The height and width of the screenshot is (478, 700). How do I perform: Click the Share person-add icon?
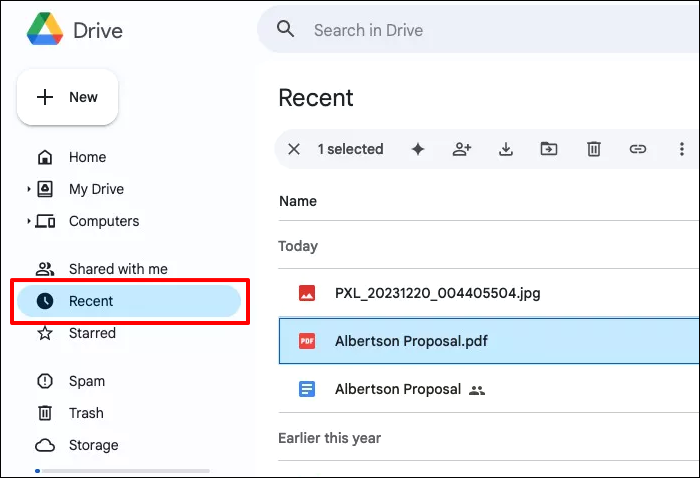tap(462, 149)
